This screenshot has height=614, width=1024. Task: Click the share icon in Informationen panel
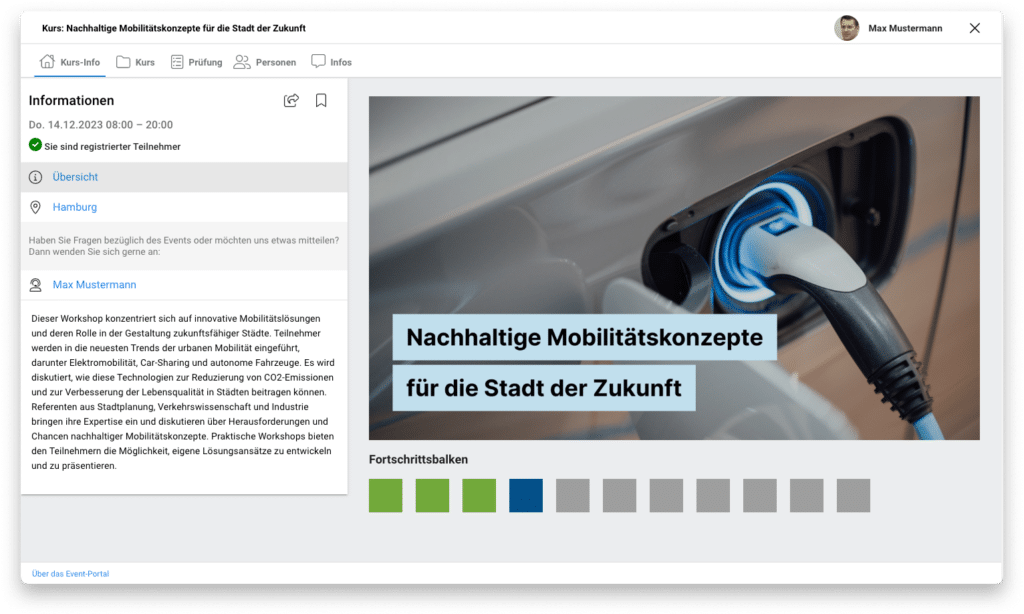point(291,100)
